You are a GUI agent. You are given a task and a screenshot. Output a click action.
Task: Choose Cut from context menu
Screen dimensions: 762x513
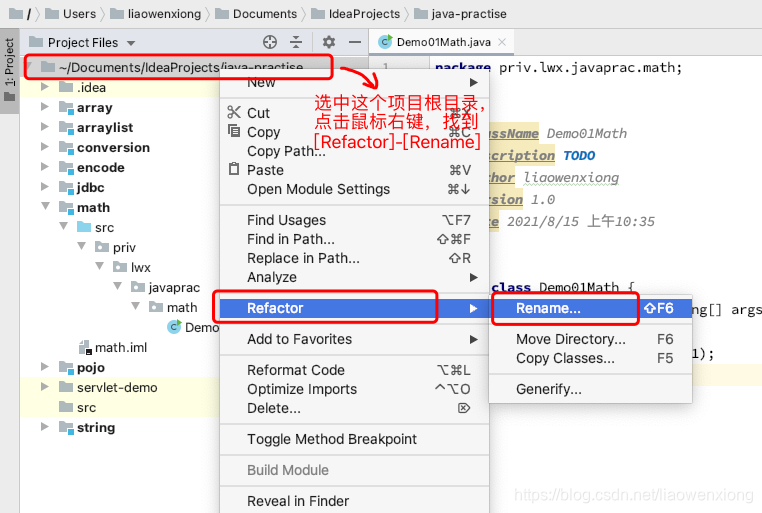coord(354,113)
